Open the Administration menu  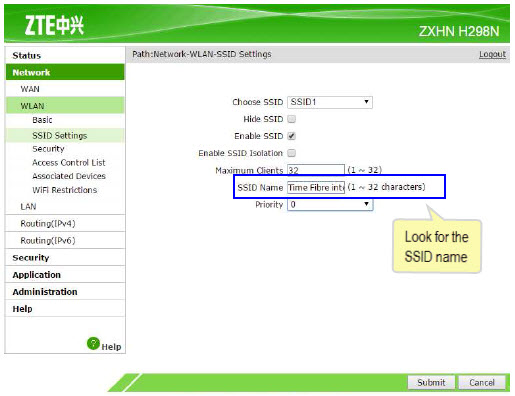(x=65, y=292)
